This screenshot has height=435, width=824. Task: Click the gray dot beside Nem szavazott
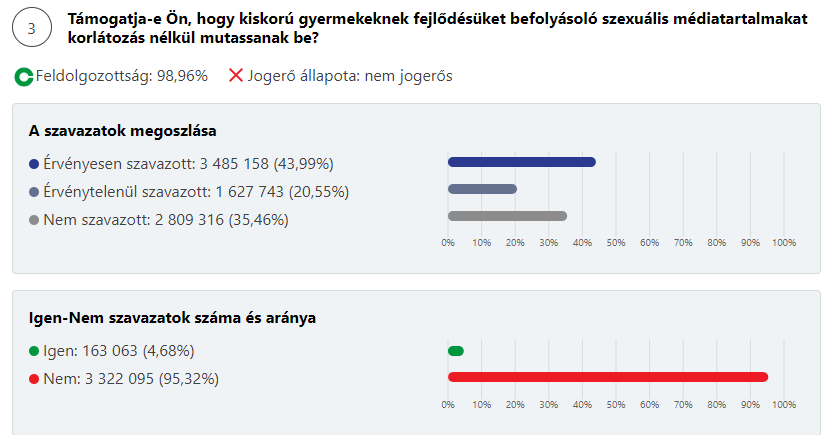pos(34,220)
